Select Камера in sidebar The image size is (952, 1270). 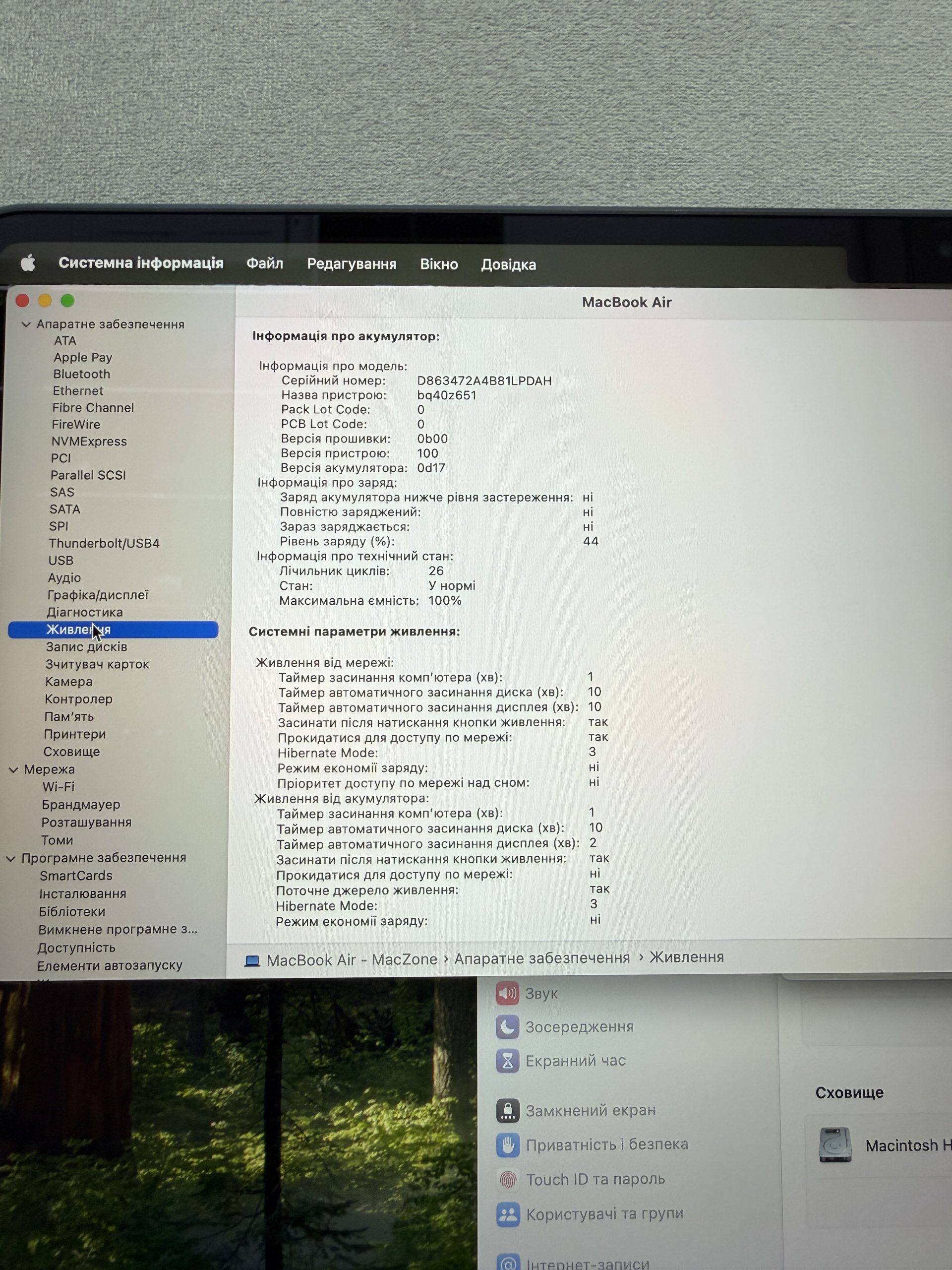click(x=68, y=682)
